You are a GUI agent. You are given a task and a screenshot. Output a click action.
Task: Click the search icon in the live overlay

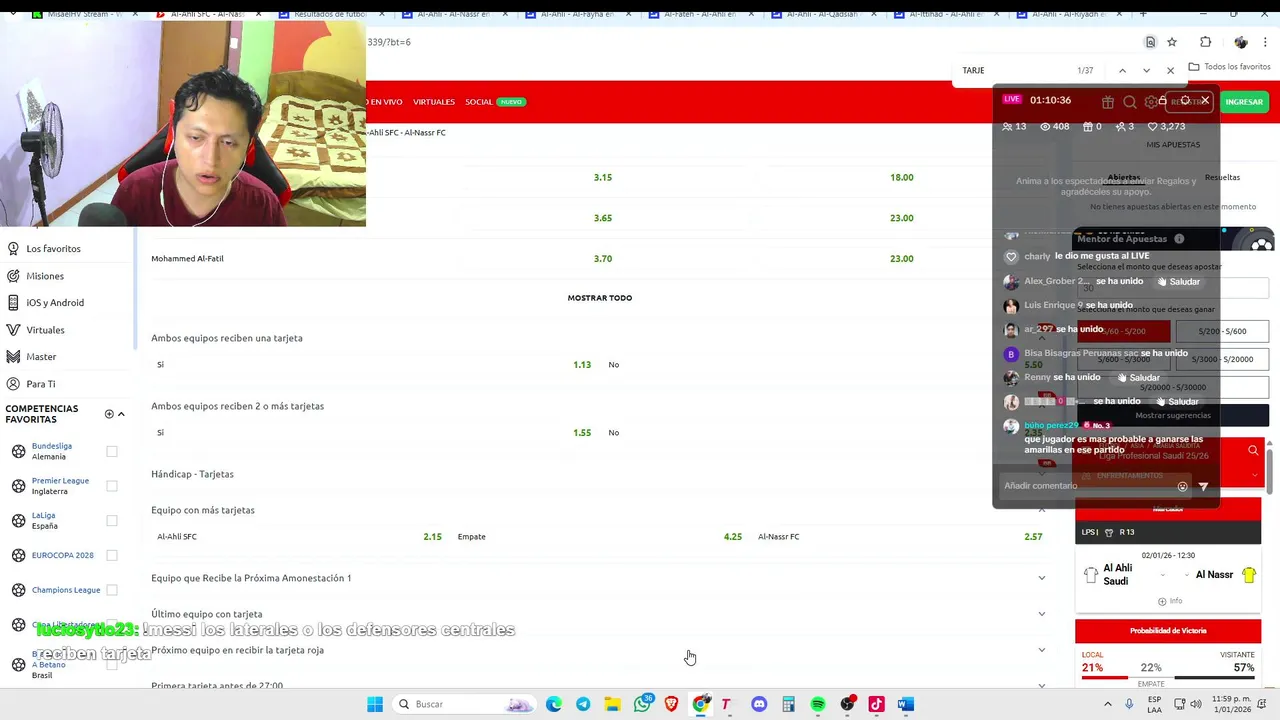coord(1130,102)
